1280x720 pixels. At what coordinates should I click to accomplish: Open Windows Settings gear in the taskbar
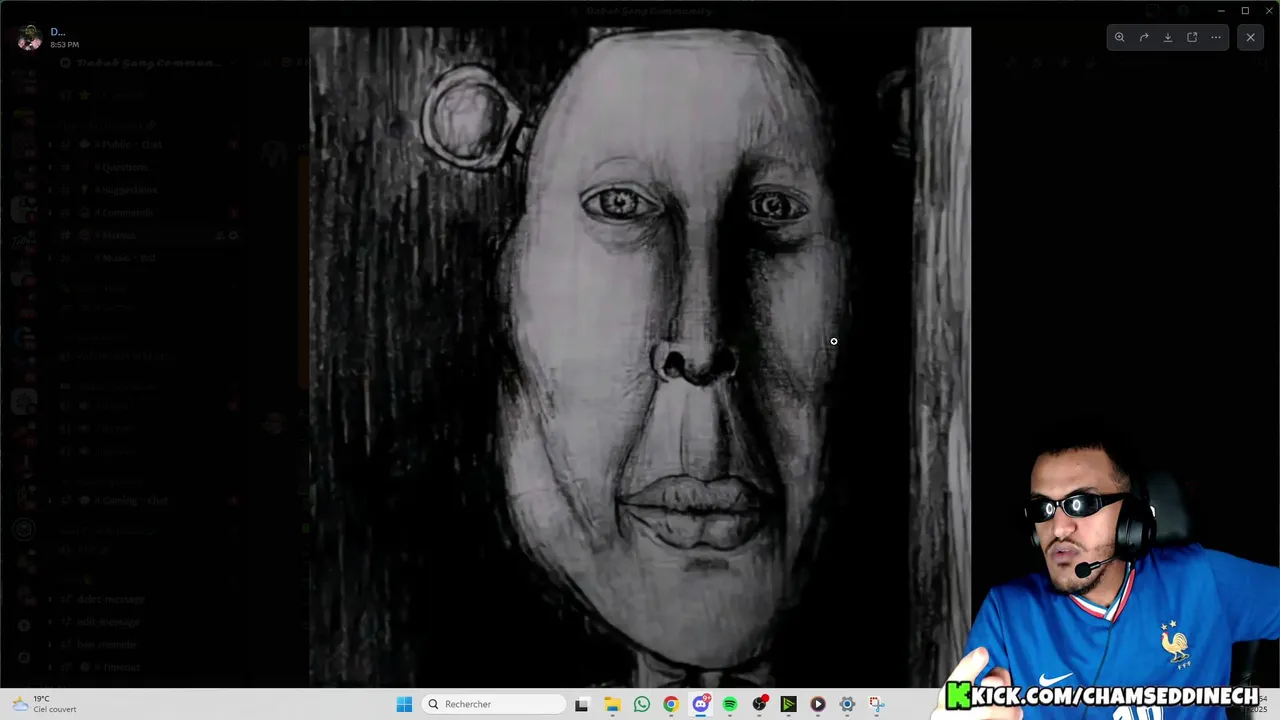(x=847, y=704)
